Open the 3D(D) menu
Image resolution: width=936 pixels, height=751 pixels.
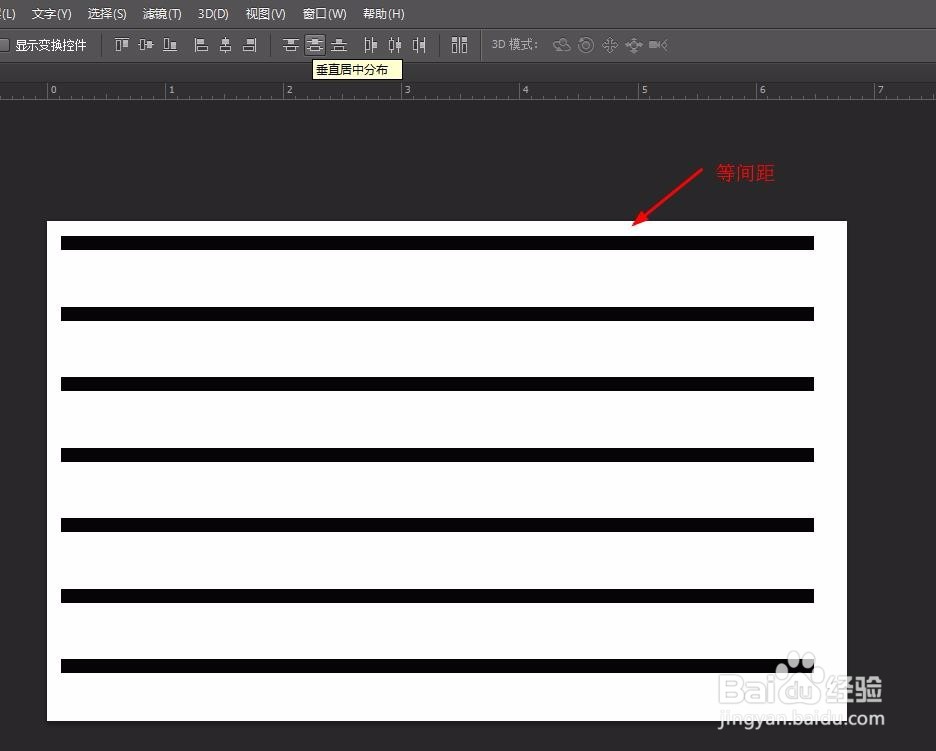pyautogui.click(x=213, y=14)
